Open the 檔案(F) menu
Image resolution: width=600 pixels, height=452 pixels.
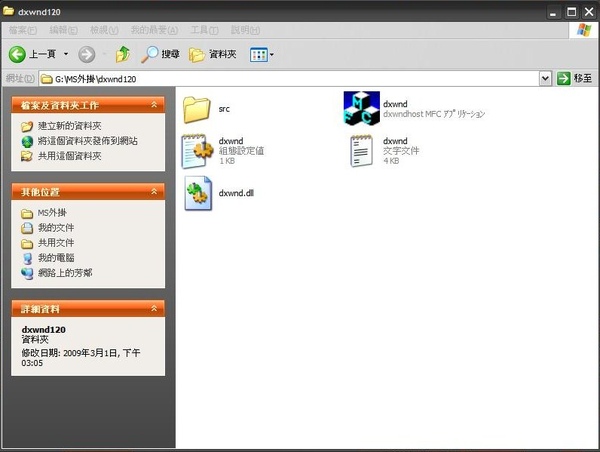coord(23,30)
